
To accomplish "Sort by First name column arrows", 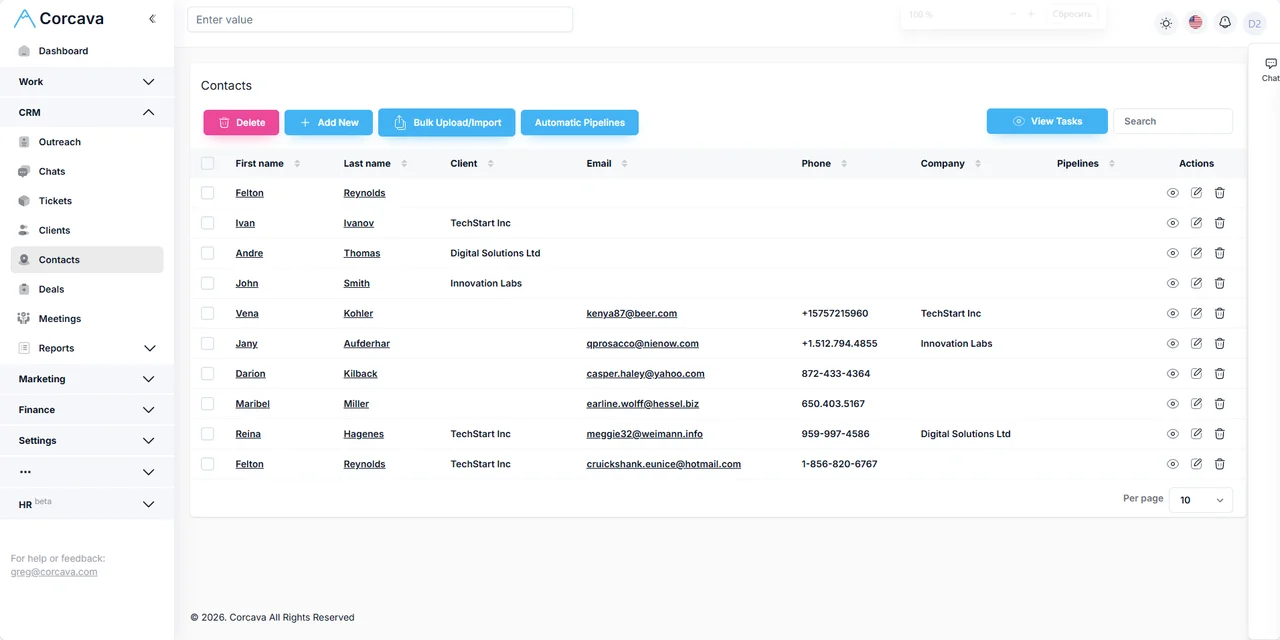I will 297,163.
